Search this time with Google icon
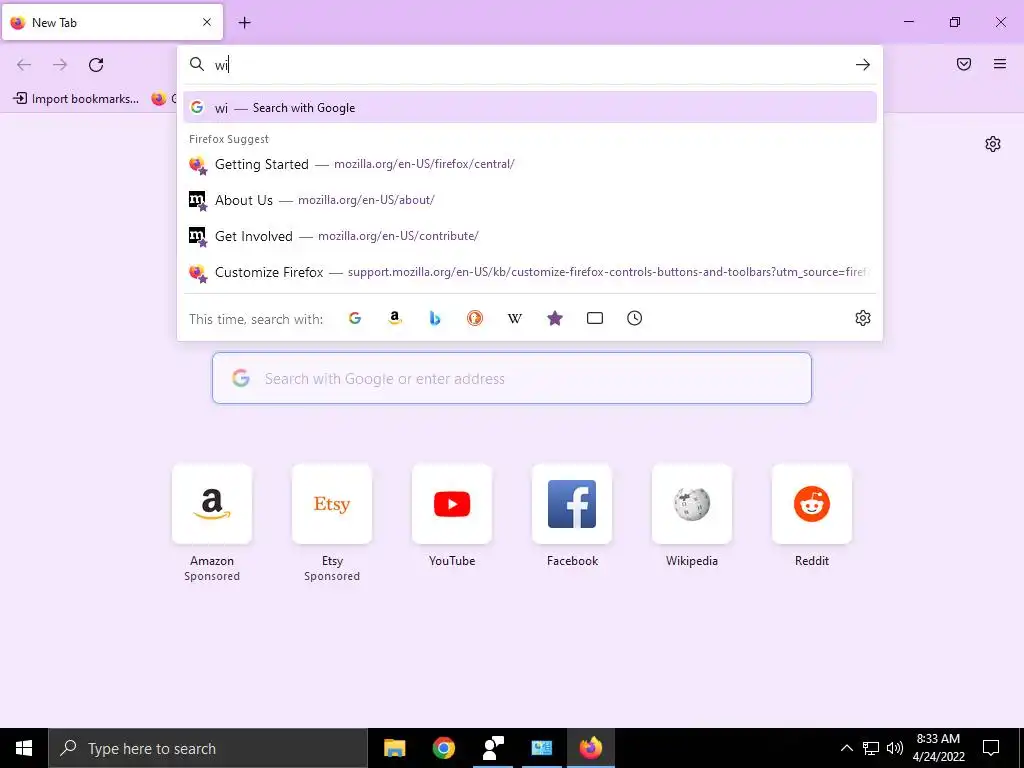The height and width of the screenshot is (768, 1024). tap(355, 318)
